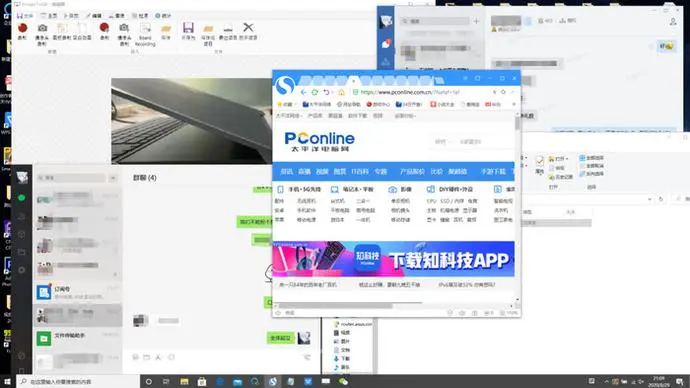
Task: Open the 笔记本·平板 category link
Action: (358, 189)
